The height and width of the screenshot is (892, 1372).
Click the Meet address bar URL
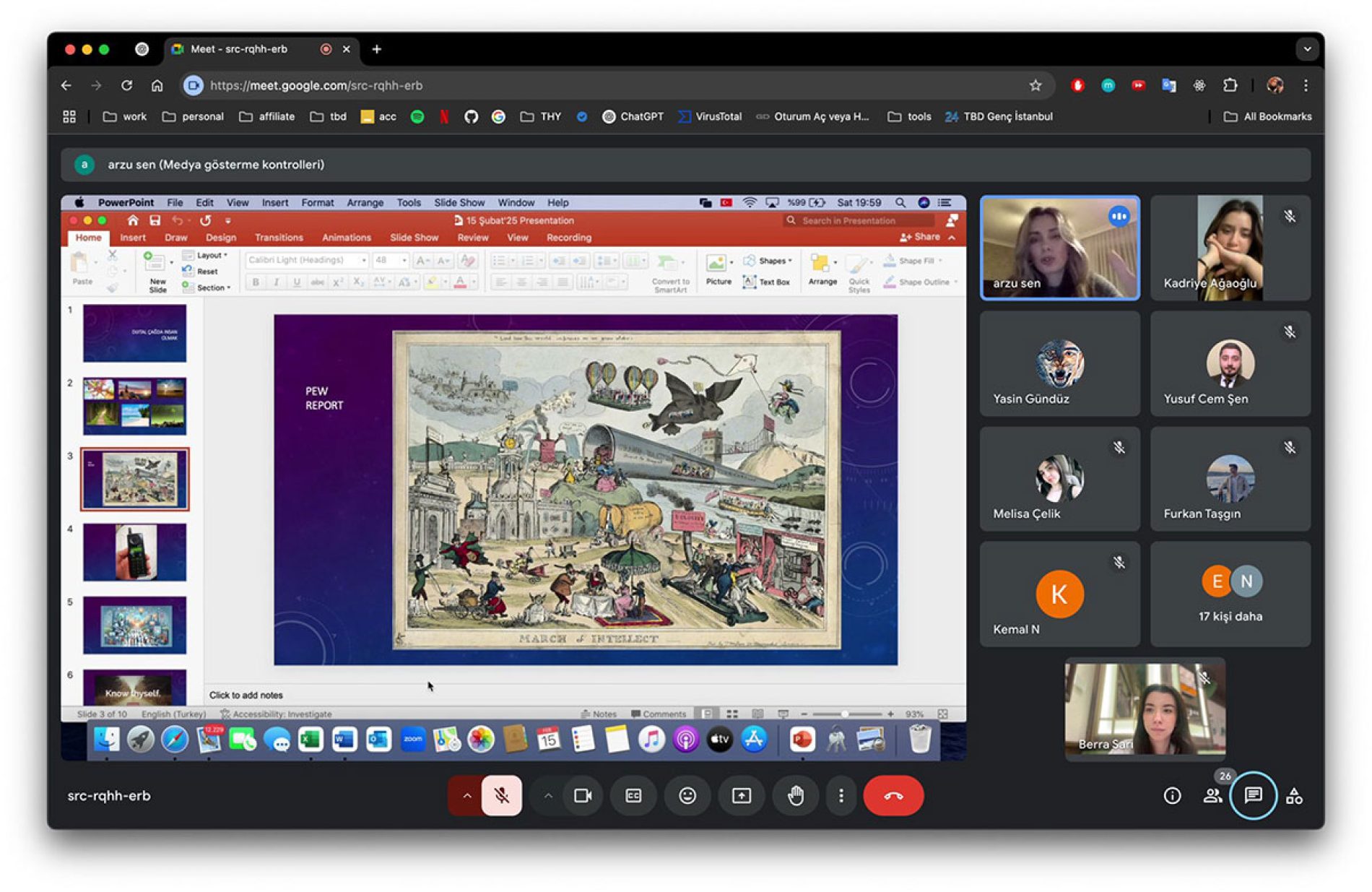[x=316, y=85]
